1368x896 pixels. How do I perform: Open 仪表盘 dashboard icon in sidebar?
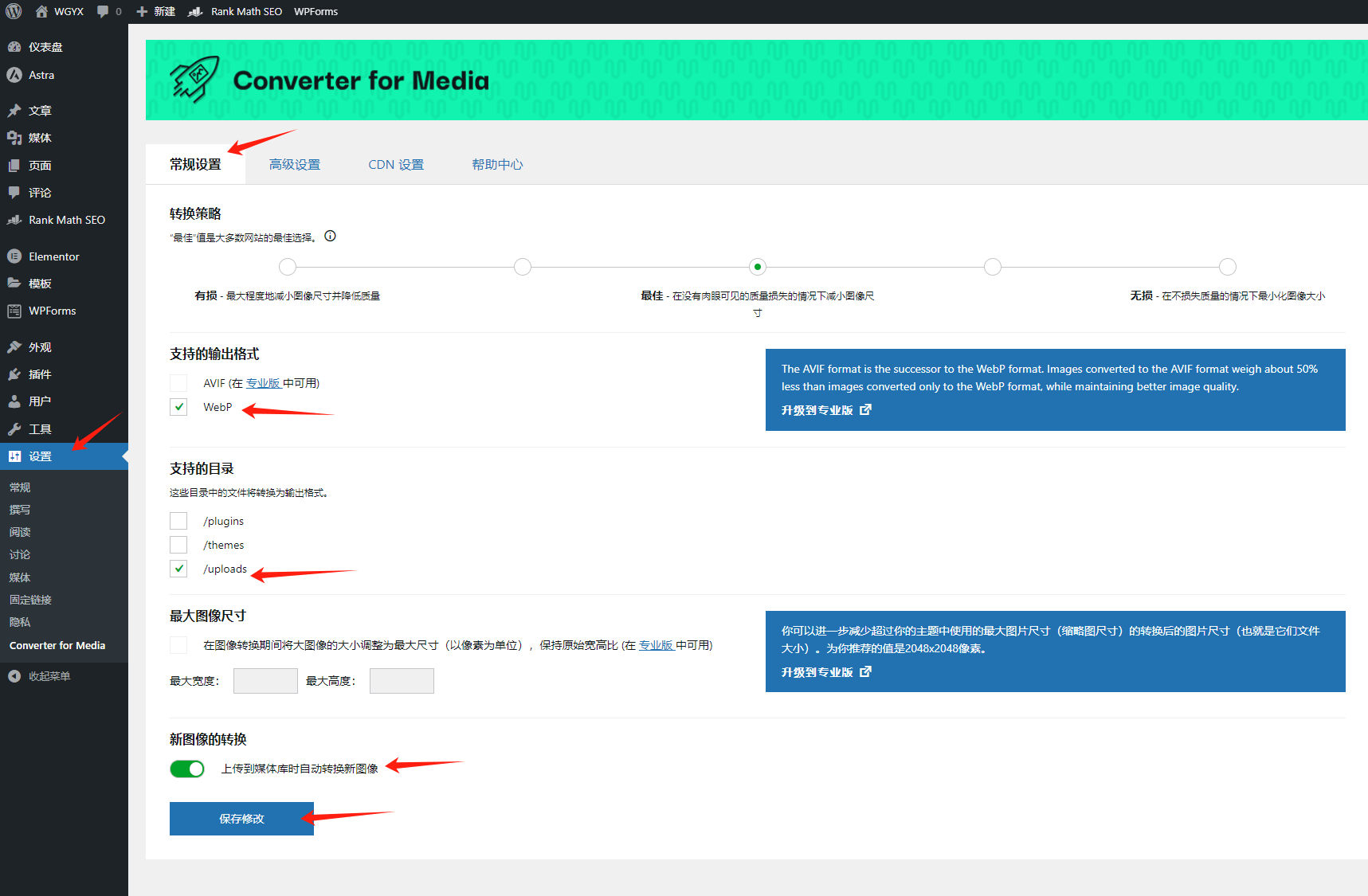14,47
